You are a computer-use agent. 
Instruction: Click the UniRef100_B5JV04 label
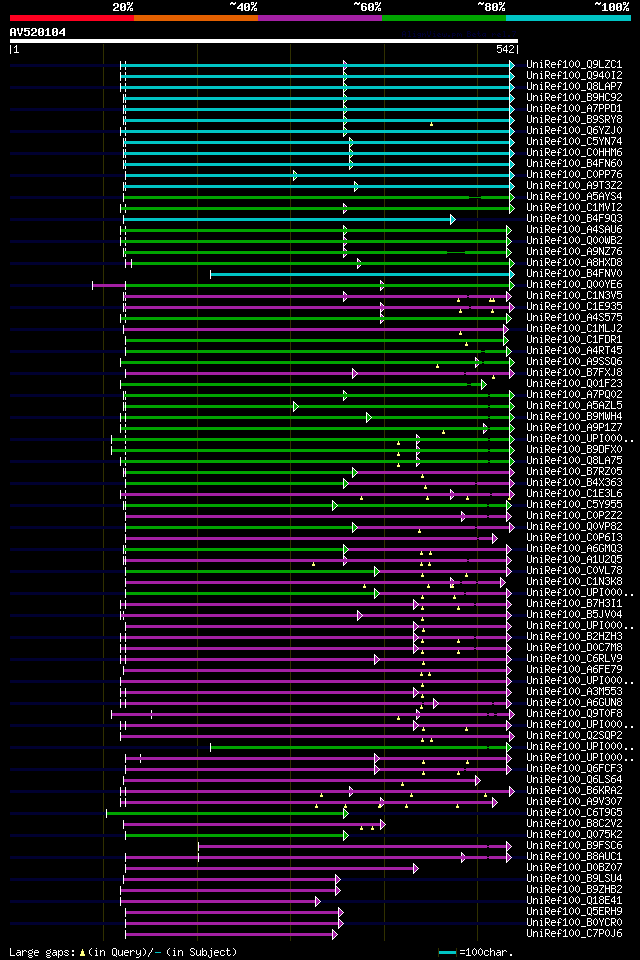coord(574,615)
